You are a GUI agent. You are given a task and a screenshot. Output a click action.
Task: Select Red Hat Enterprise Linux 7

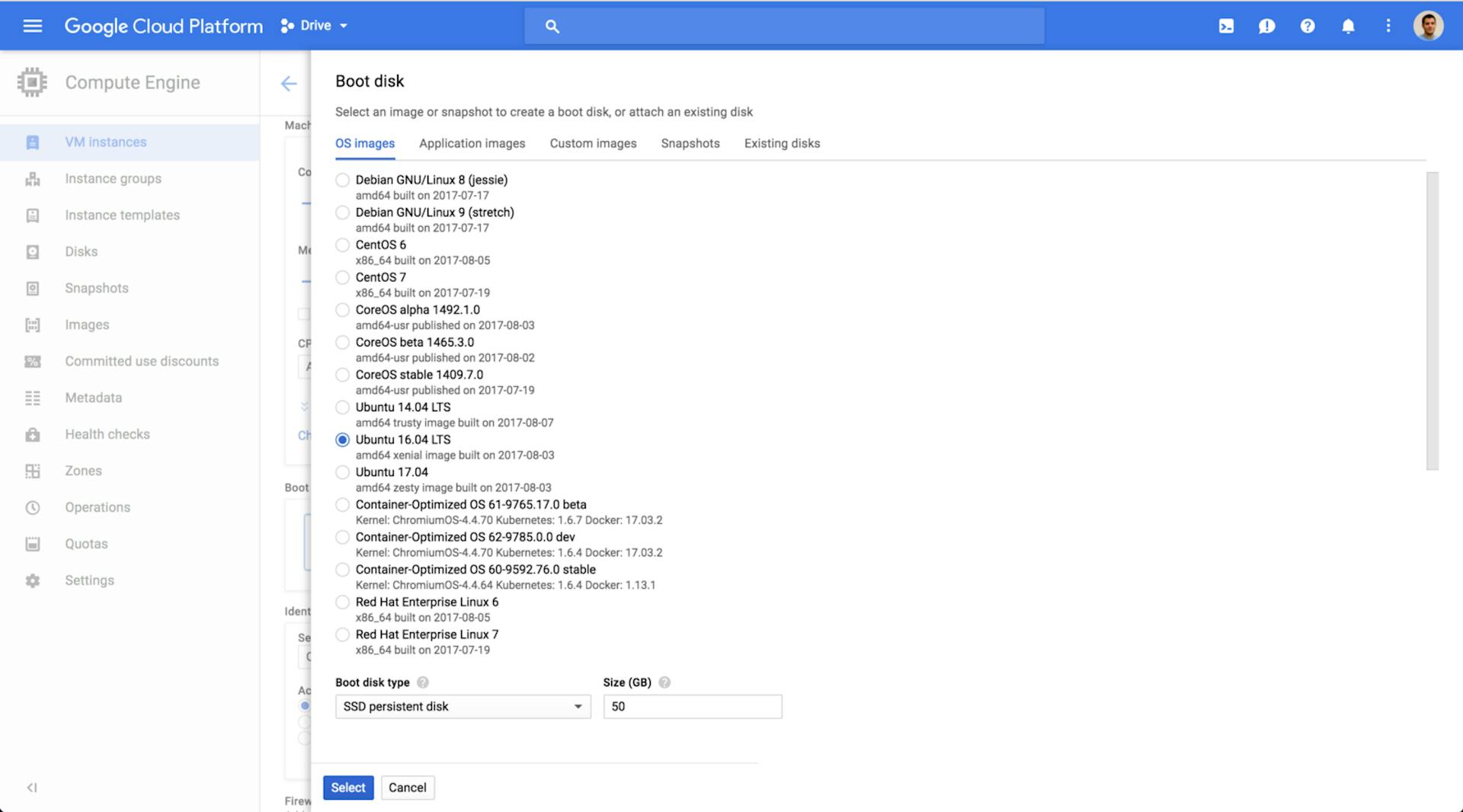342,635
